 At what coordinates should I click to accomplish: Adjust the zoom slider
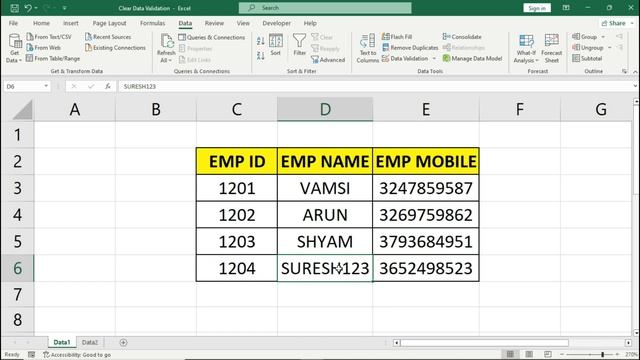pyautogui.click(x=602, y=354)
